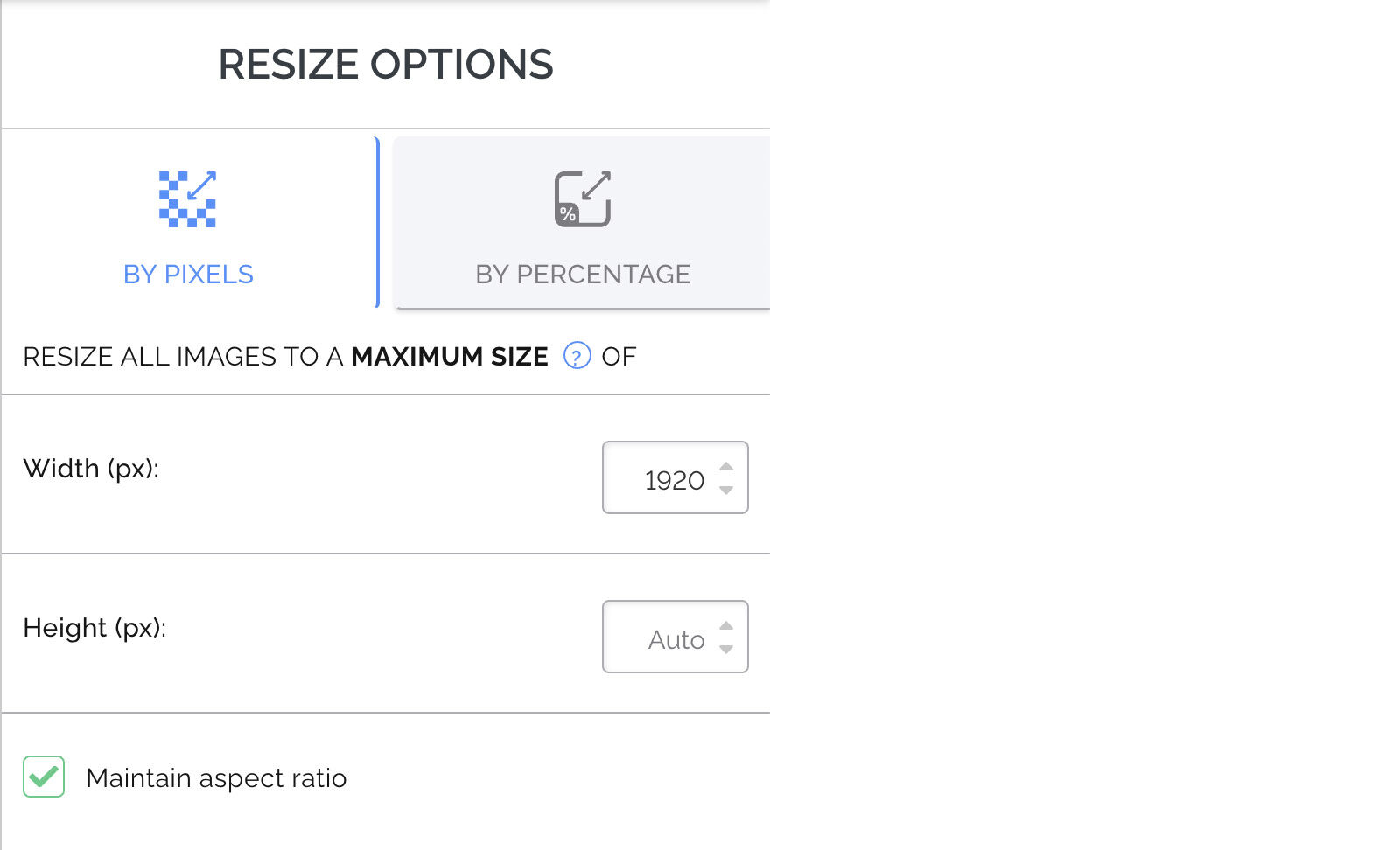Viewport: 1400px width, 850px height.
Task: Switch to the BY PIXELS tab label
Action: click(188, 275)
